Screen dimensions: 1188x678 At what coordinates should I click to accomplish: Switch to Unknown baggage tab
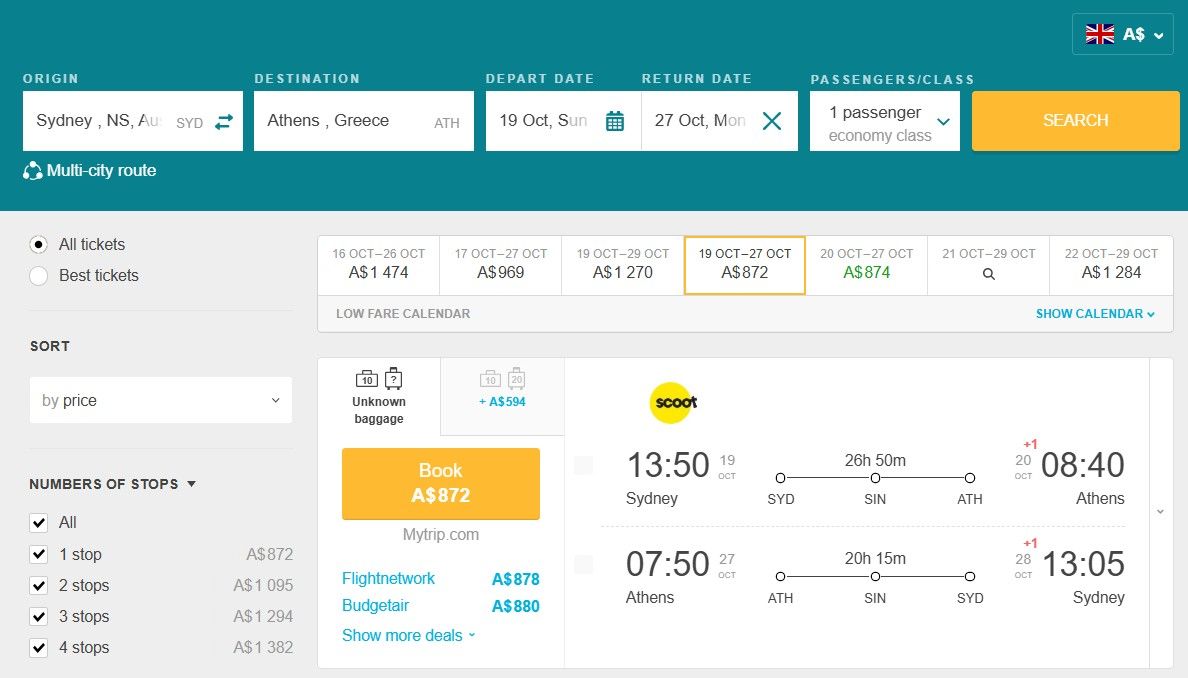coord(379,396)
